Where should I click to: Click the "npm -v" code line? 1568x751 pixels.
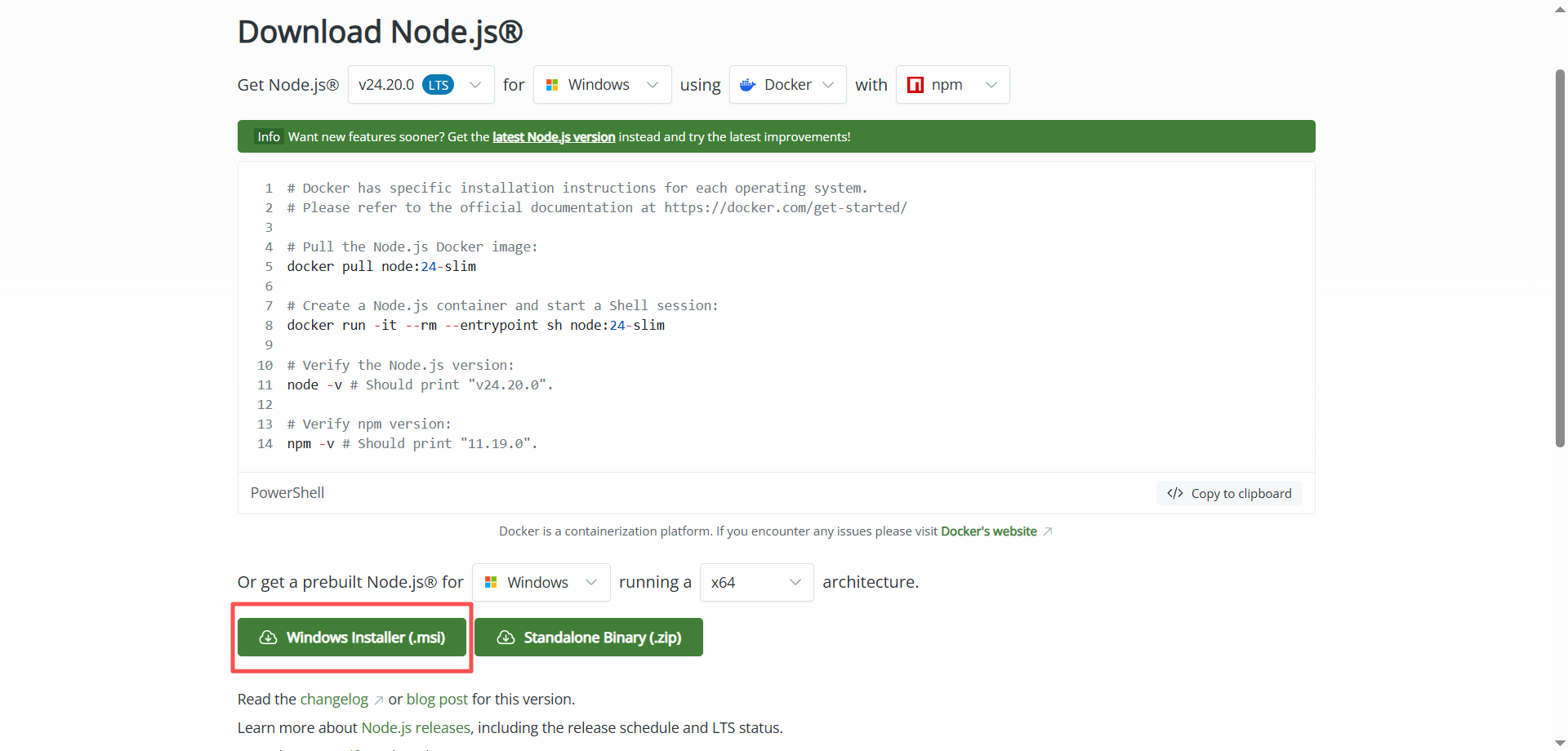coord(412,444)
